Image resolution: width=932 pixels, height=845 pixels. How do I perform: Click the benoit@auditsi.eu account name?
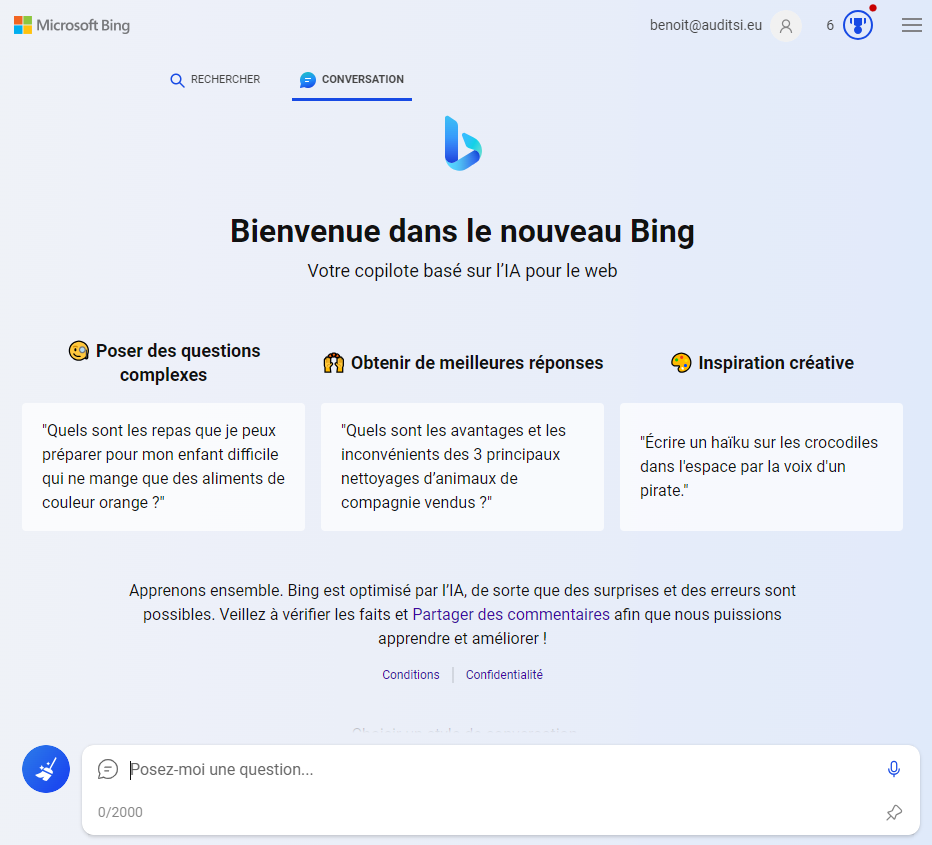pos(706,25)
